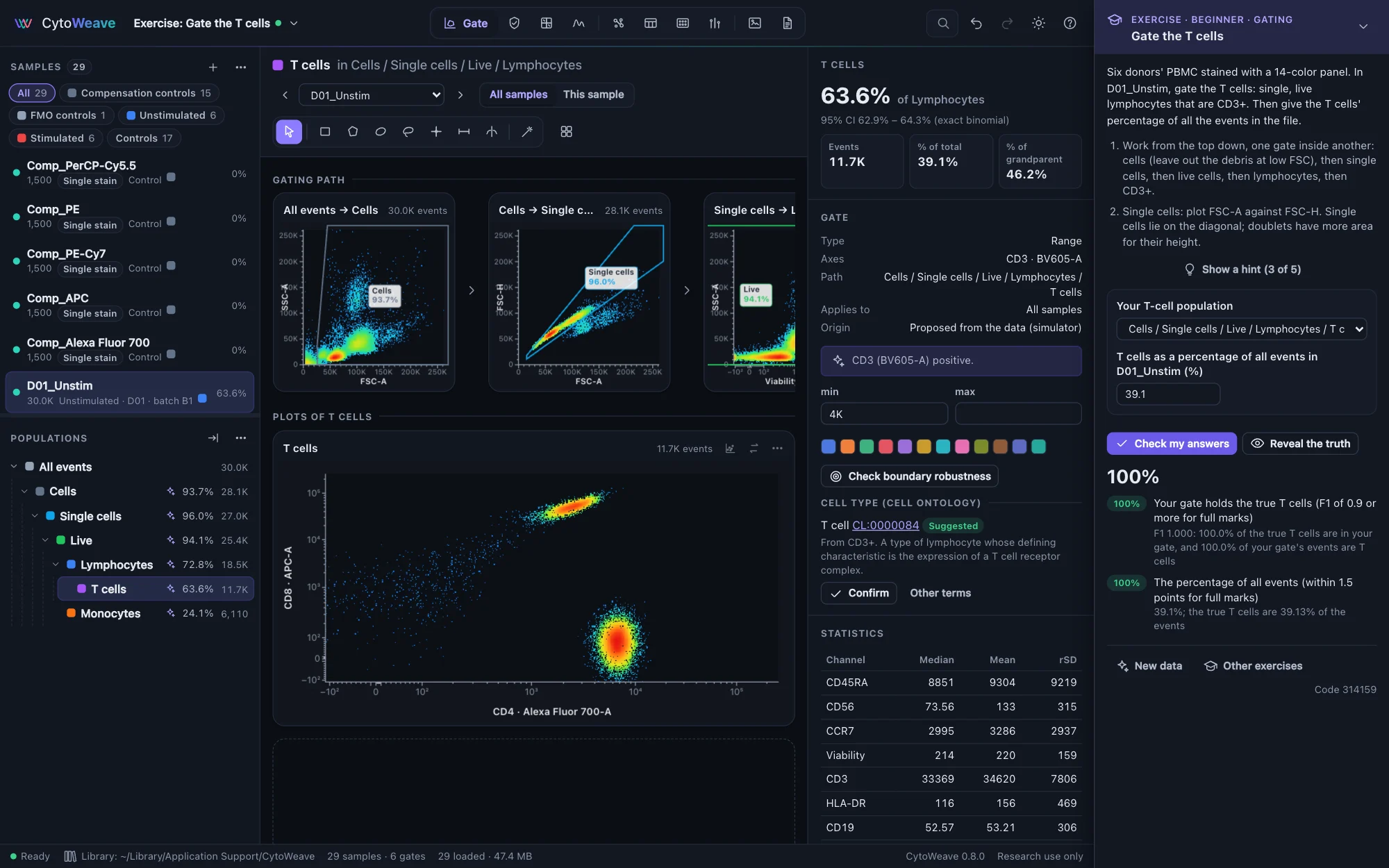Toggle the Stimulated 6 sample filter
The width and height of the screenshot is (1389, 868).
56,138
